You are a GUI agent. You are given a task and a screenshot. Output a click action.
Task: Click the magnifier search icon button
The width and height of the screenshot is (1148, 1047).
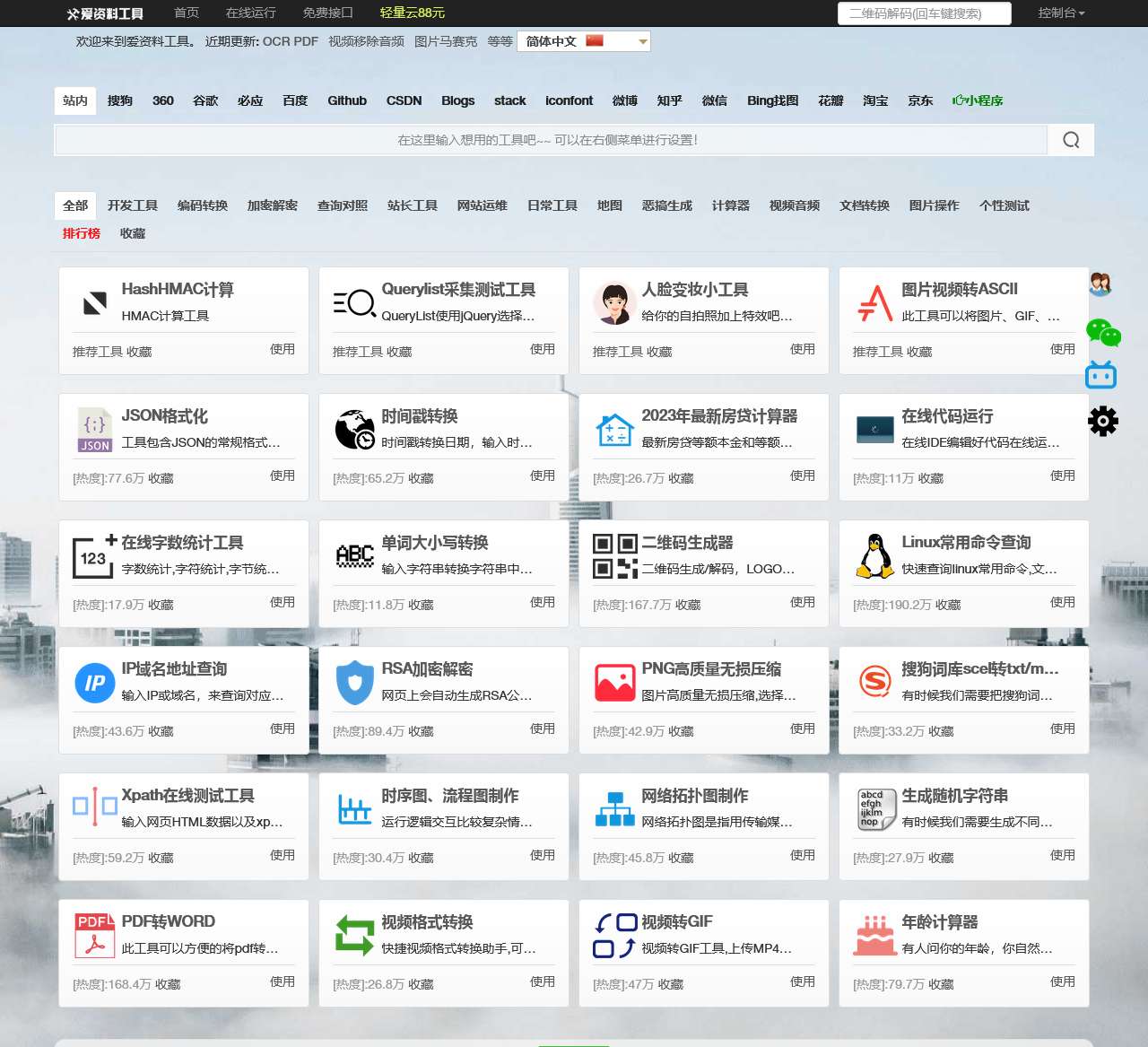(x=1071, y=140)
